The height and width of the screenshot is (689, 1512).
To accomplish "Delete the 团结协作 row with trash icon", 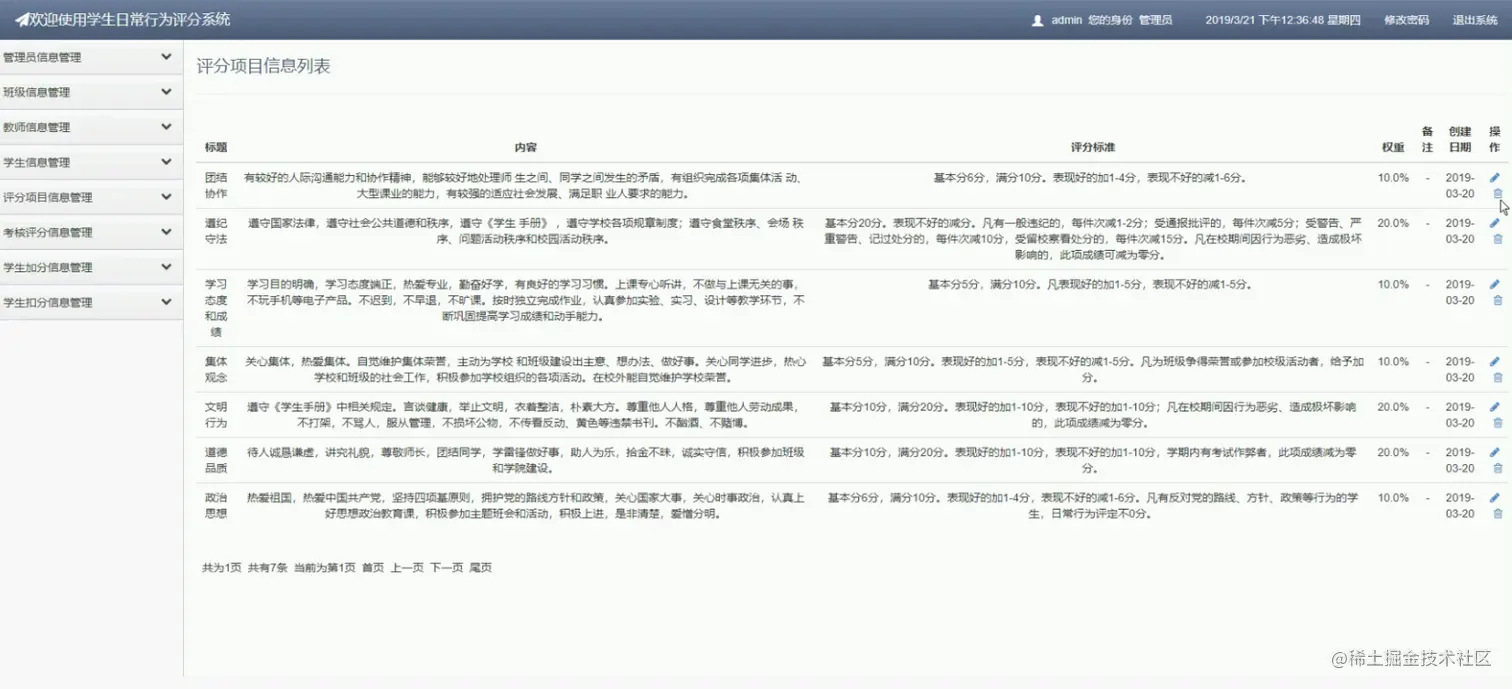I will pyautogui.click(x=1497, y=194).
